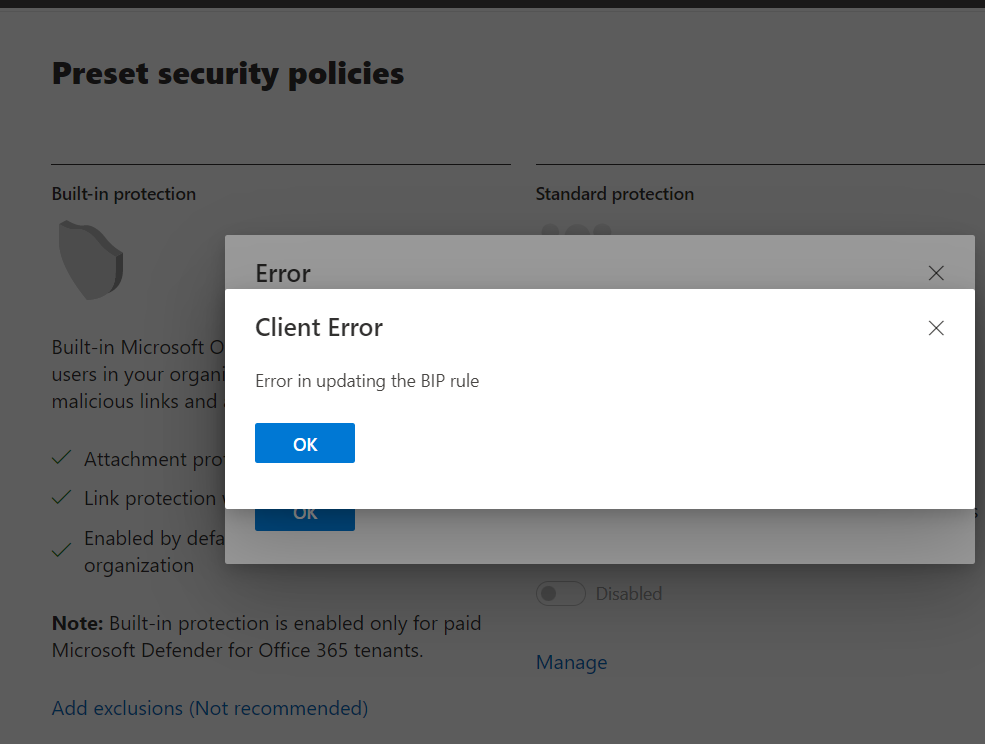Click OK in the Client Error dialog
The height and width of the screenshot is (744, 985).
click(305, 443)
